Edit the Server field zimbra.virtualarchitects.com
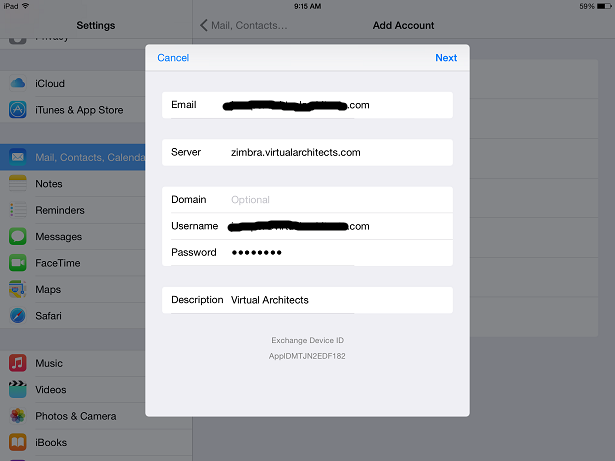This screenshot has width=615, height=461. (x=308, y=152)
